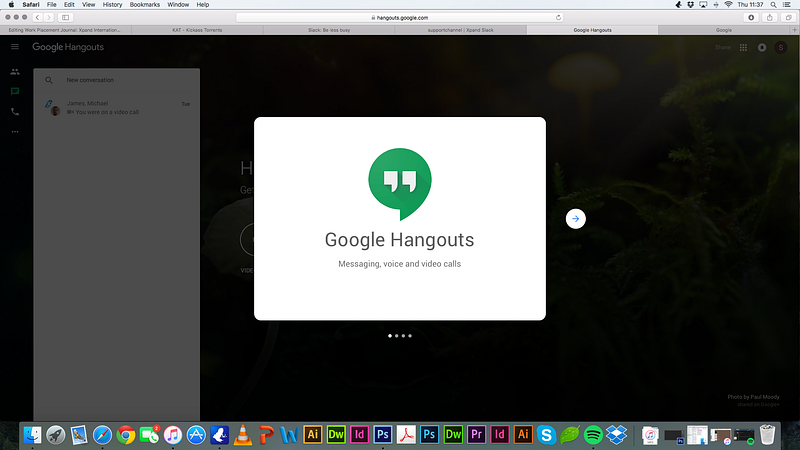
Task: Click the Google Hangouts logo text
Action: pos(68,47)
